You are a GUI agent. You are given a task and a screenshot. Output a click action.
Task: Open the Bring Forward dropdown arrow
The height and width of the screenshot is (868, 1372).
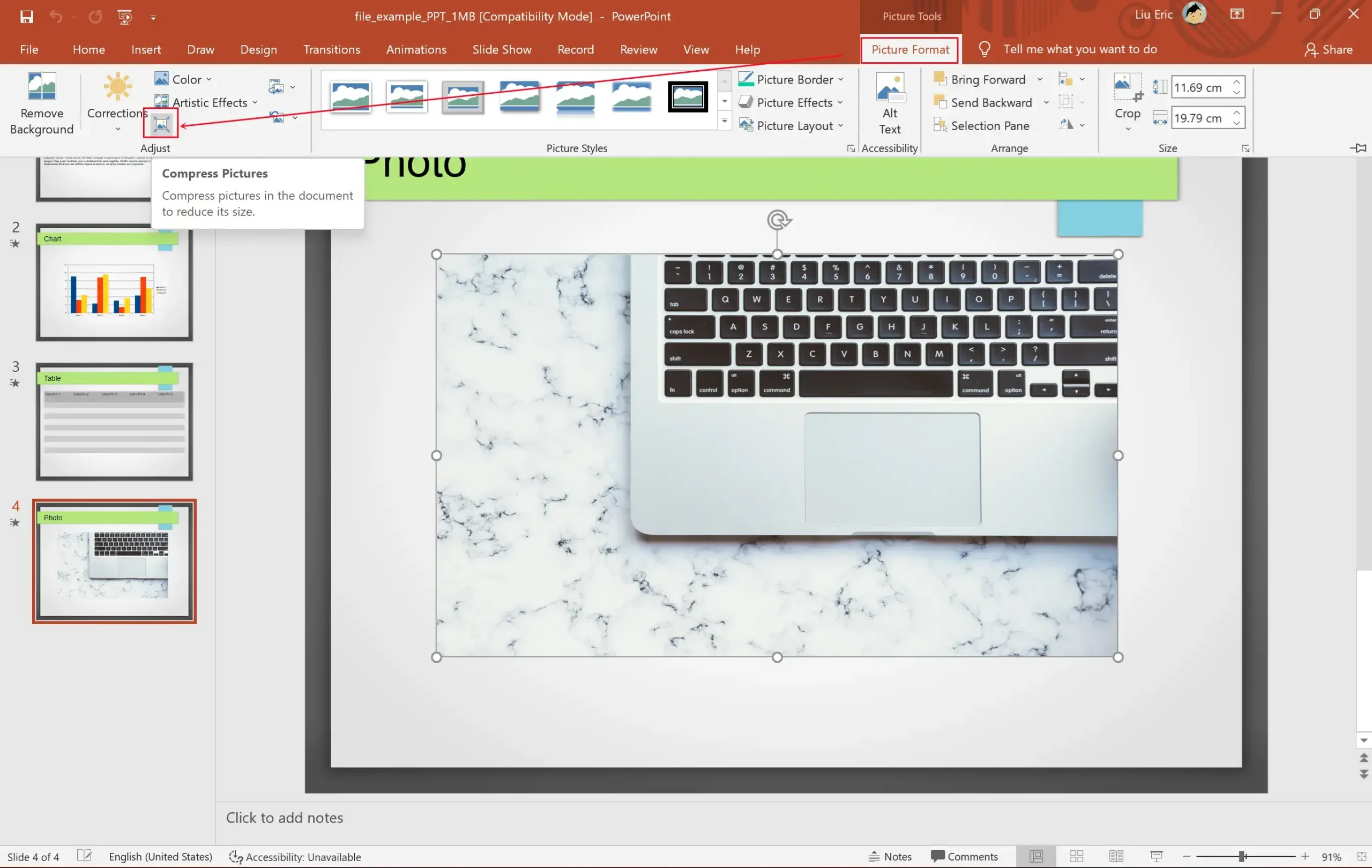tap(1040, 79)
